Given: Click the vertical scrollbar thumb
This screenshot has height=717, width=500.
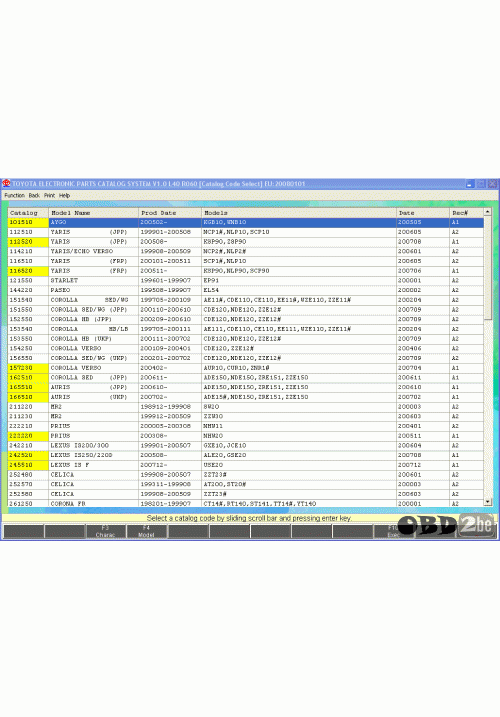Looking at the screenshot, I should click(488, 268).
